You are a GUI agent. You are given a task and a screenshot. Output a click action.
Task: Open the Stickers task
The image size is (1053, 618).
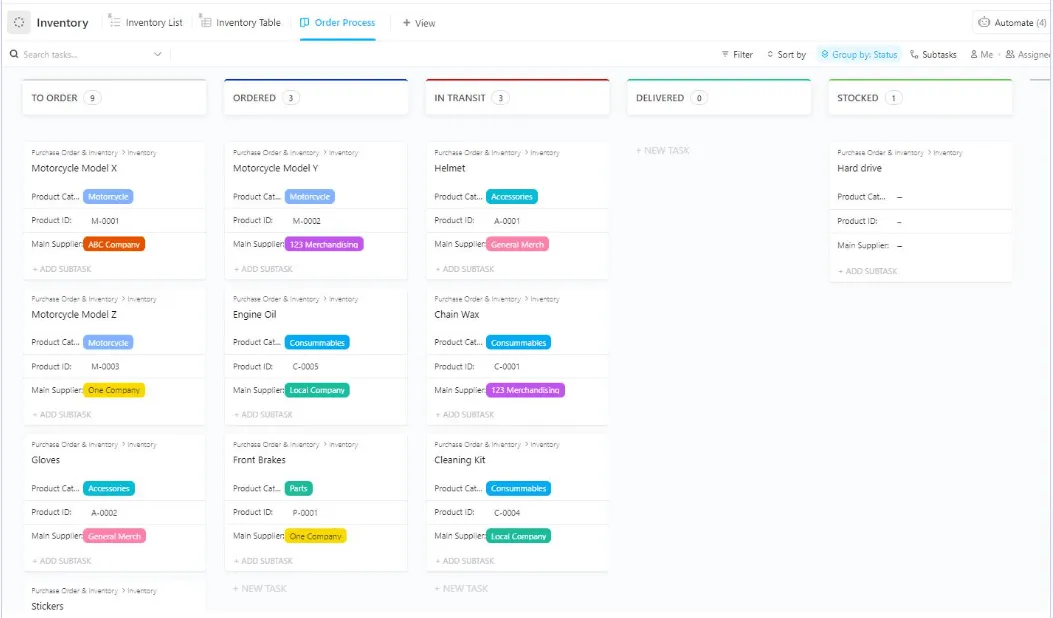pyautogui.click(x=48, y=606)
